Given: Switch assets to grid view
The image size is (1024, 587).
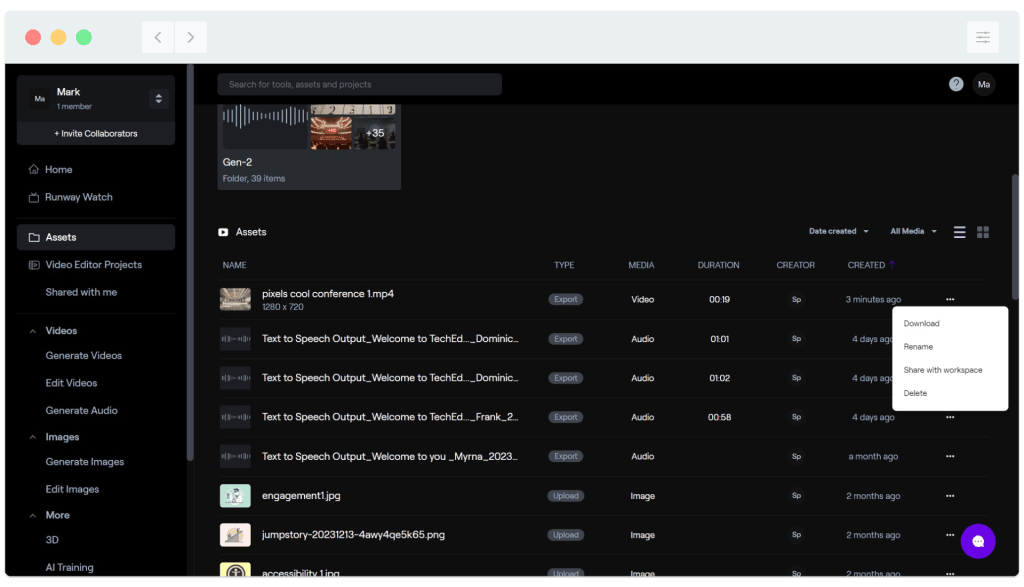Looking at the screenshot, I should click(983, 231).
